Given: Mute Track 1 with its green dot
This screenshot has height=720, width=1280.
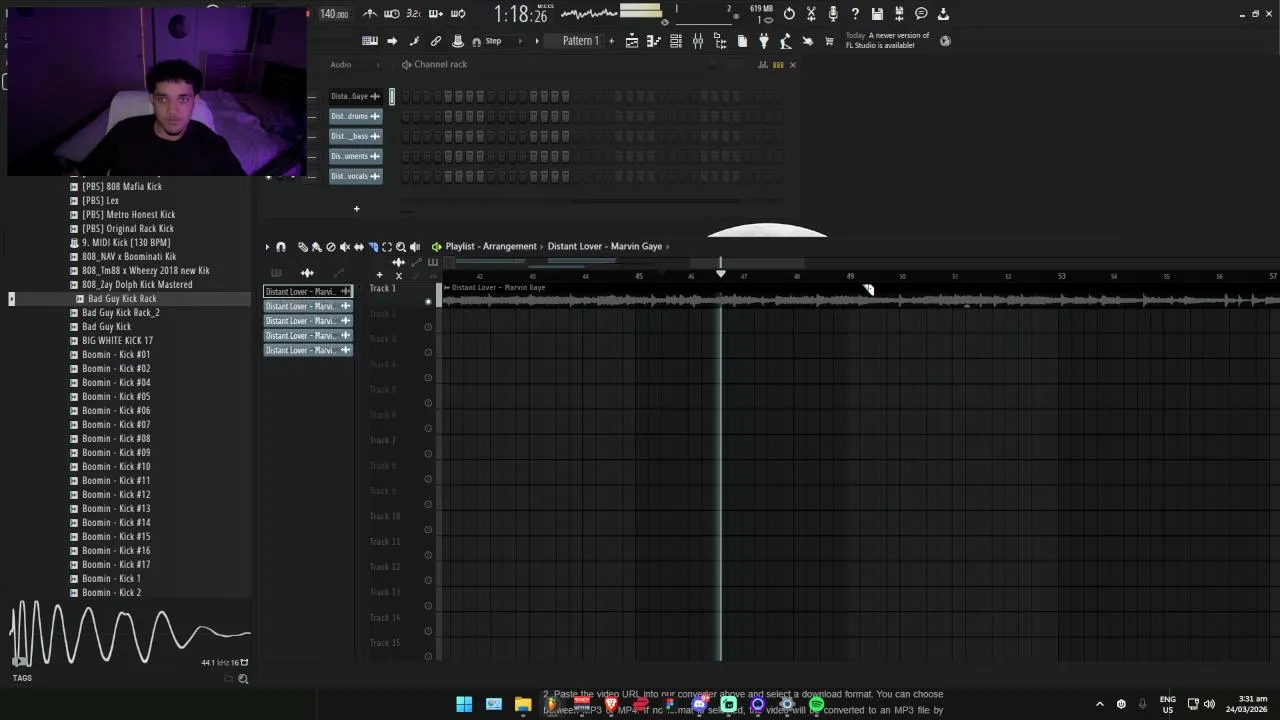Looking at the screenshot, I should (x=428, y=301).
